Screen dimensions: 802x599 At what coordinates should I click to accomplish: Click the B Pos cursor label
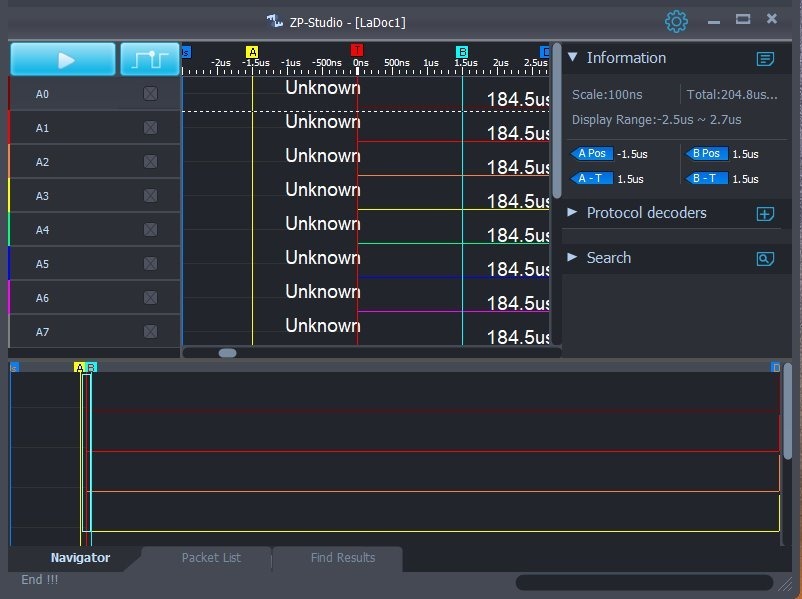(x=706, y=154)
